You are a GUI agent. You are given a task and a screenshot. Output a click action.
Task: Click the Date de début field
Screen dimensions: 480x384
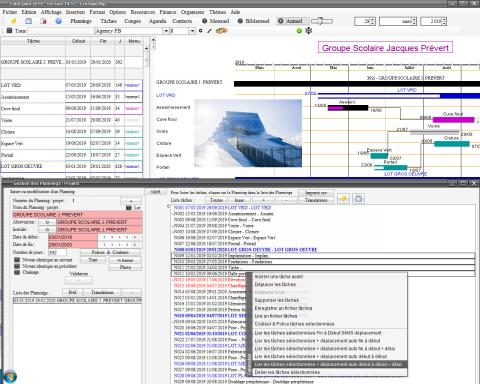[73, 237]
